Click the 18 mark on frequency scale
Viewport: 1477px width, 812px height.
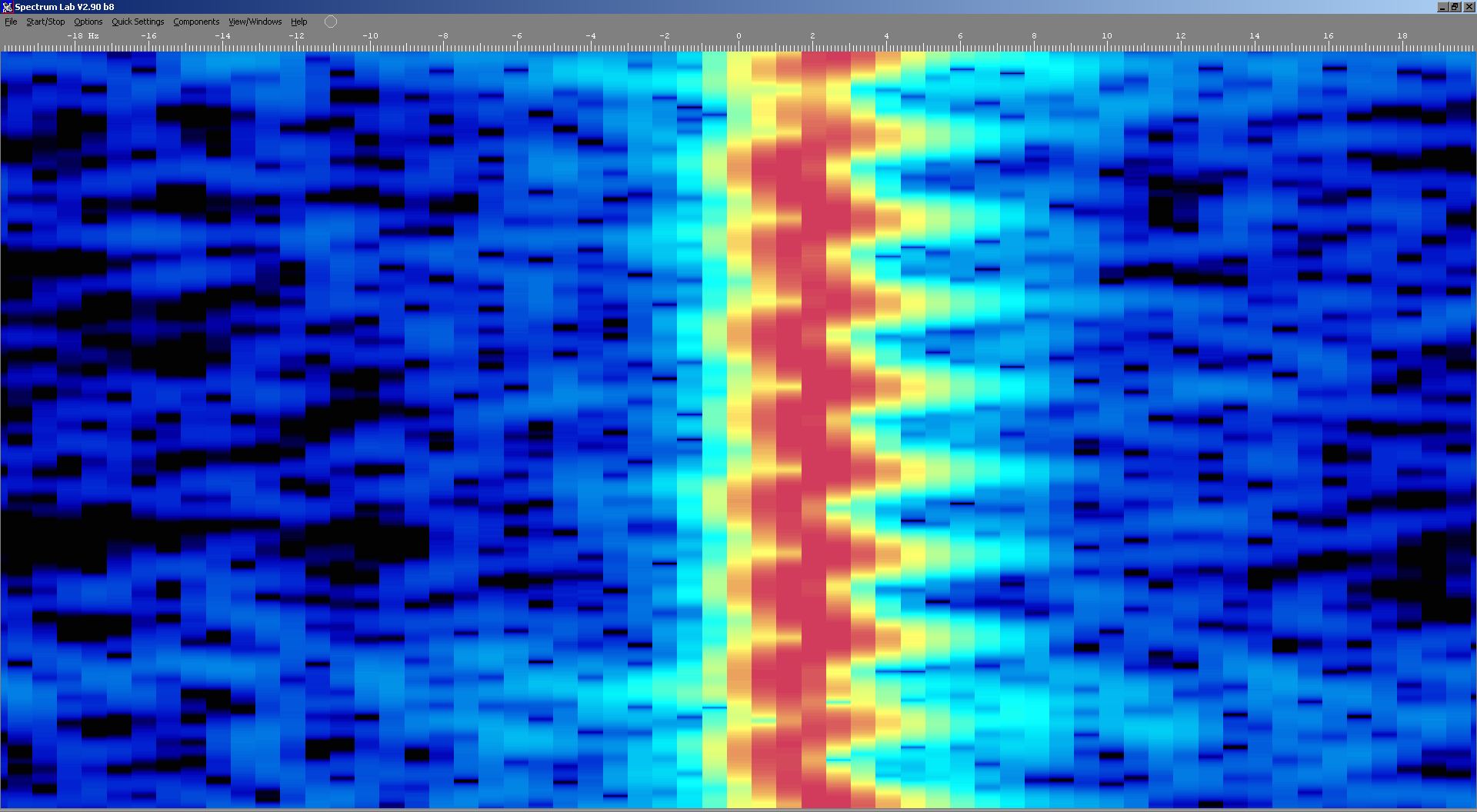tap(1402, 36)
